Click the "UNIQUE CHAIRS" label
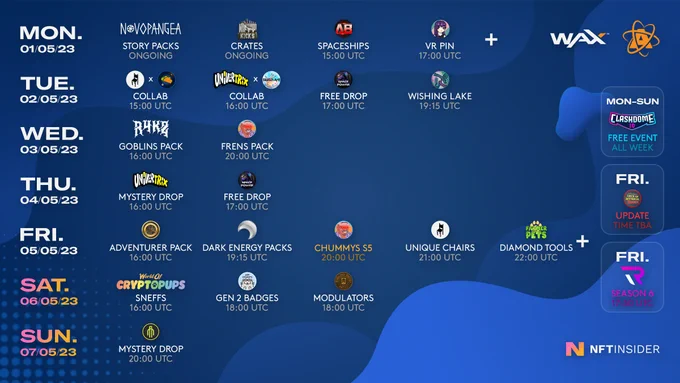This screenshot has width=680, height=383. pos(440,247)
